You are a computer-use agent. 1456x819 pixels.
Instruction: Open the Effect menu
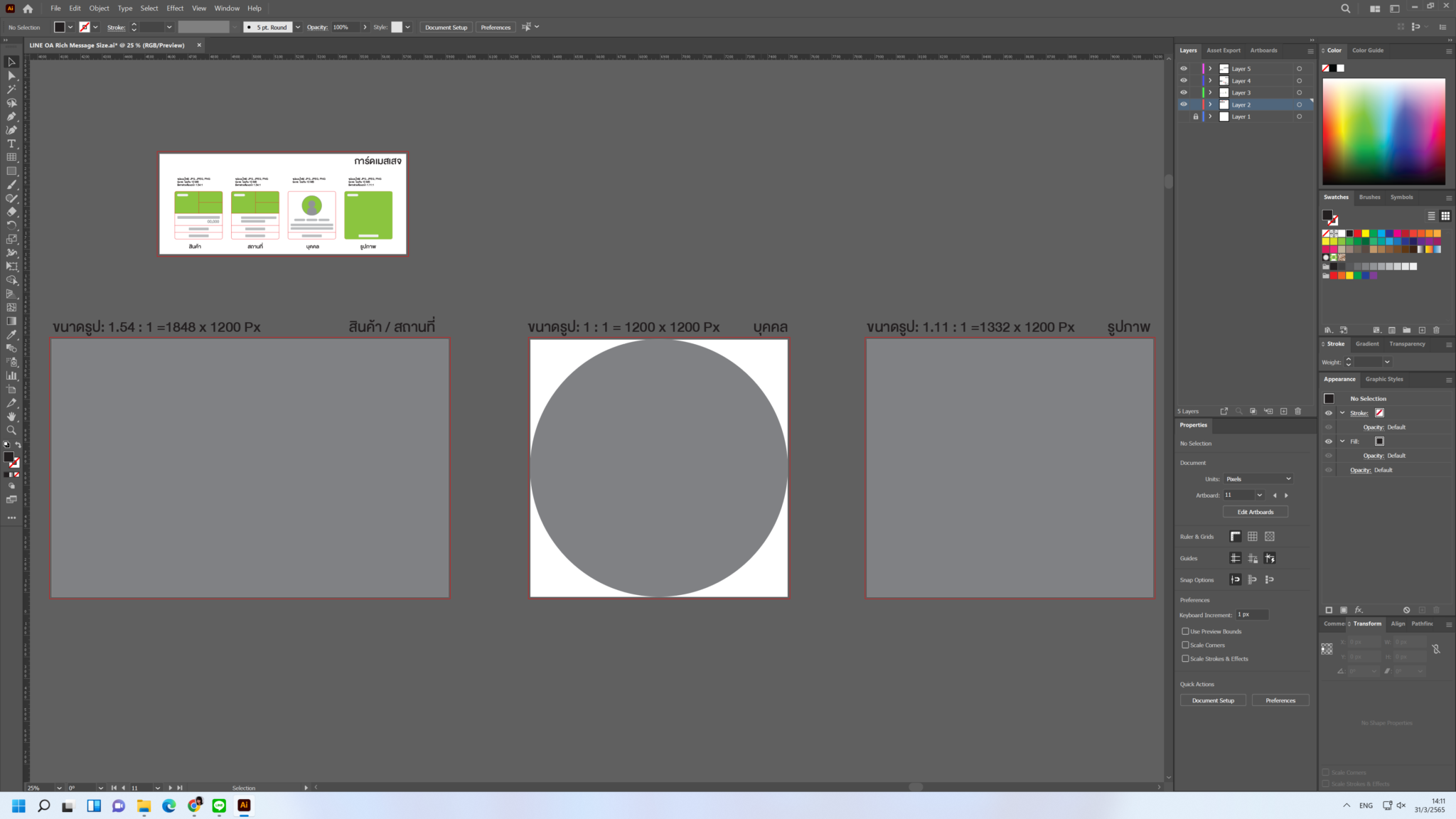[x=175, y=9]
